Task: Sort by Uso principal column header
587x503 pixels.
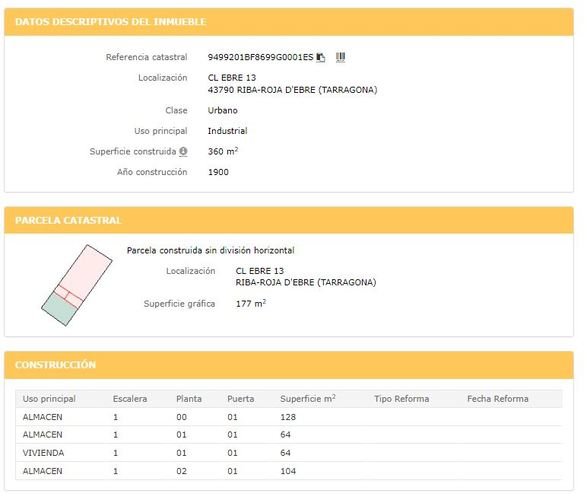Action: (49, 399)
